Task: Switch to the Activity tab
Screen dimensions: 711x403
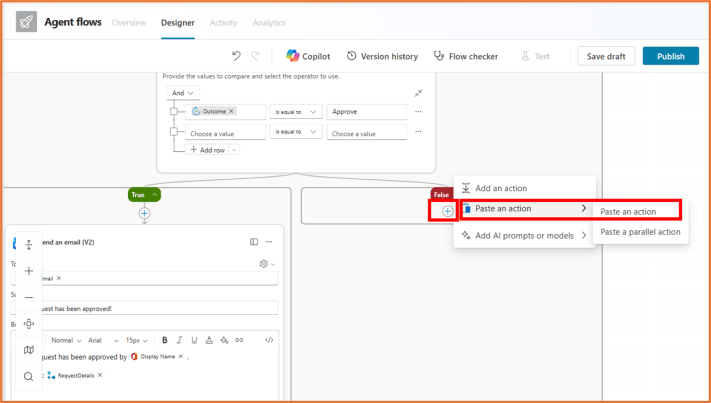Action: [x=223, y=23]
